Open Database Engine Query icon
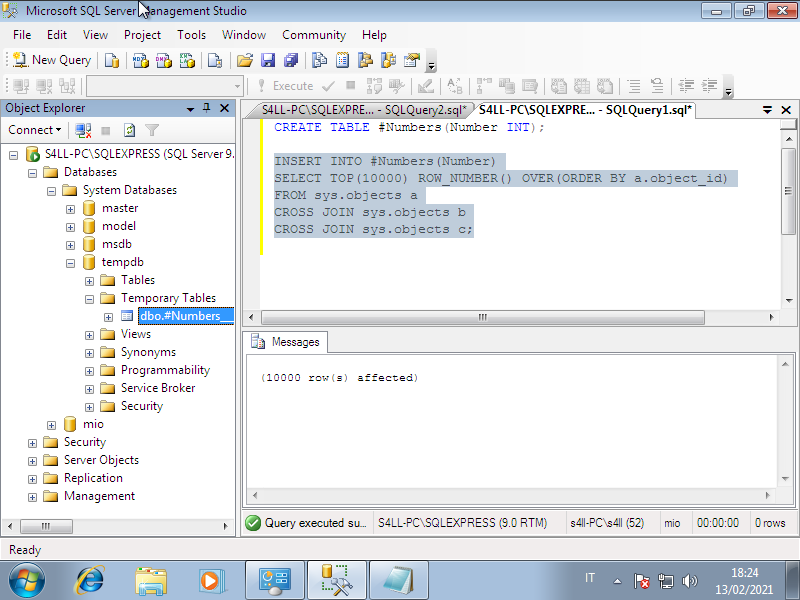 pos(112,60)
